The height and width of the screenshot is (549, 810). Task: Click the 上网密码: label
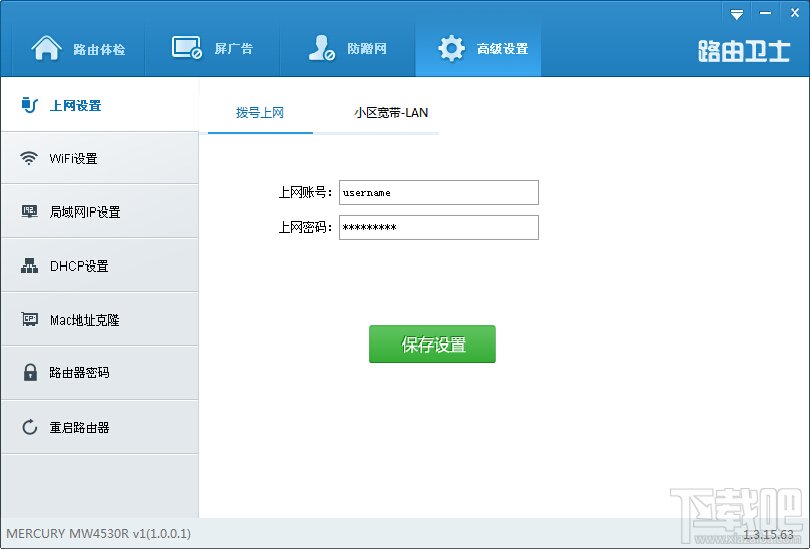coord(305,227)
